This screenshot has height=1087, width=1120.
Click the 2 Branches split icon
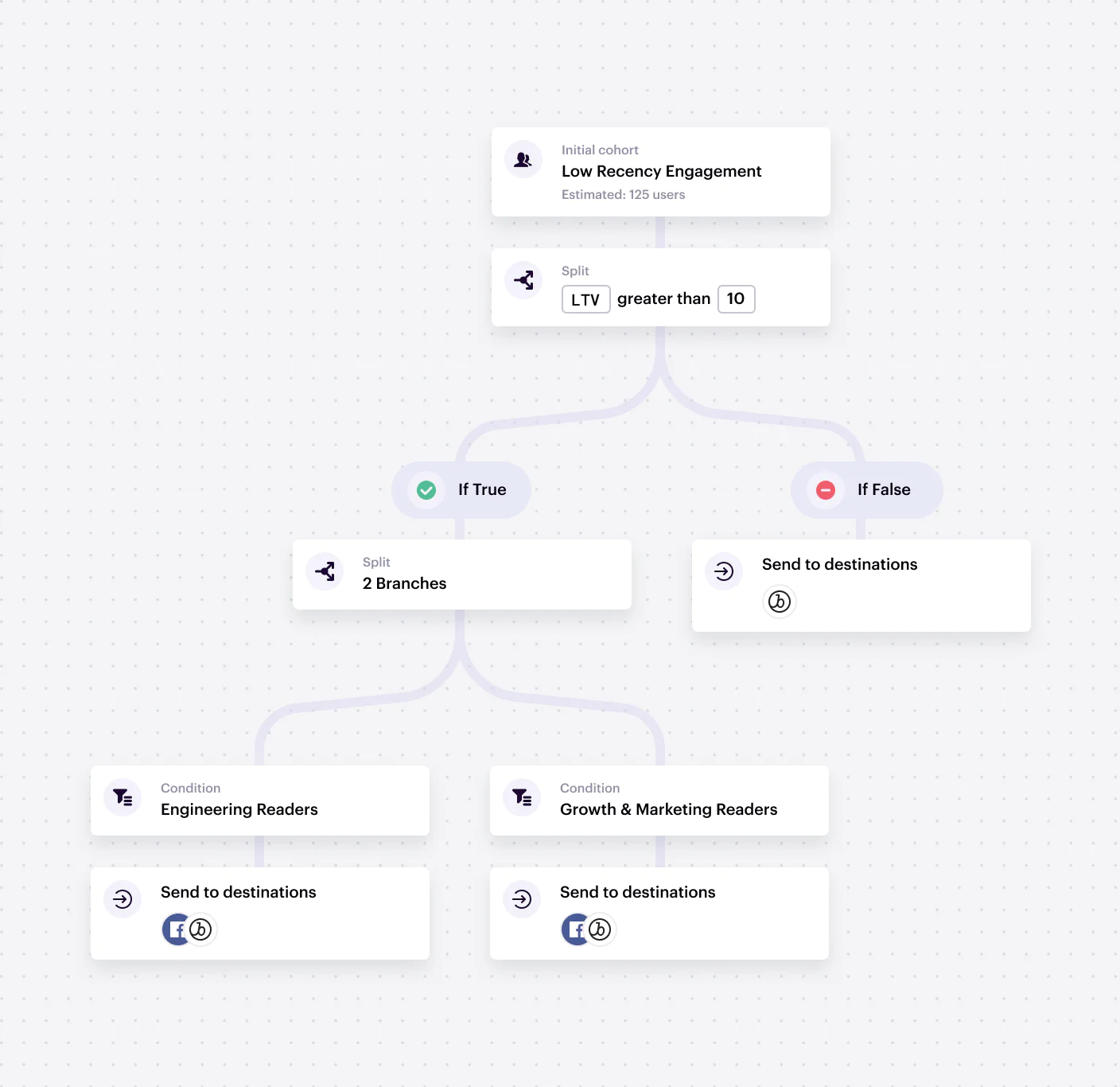coord(325,571)
